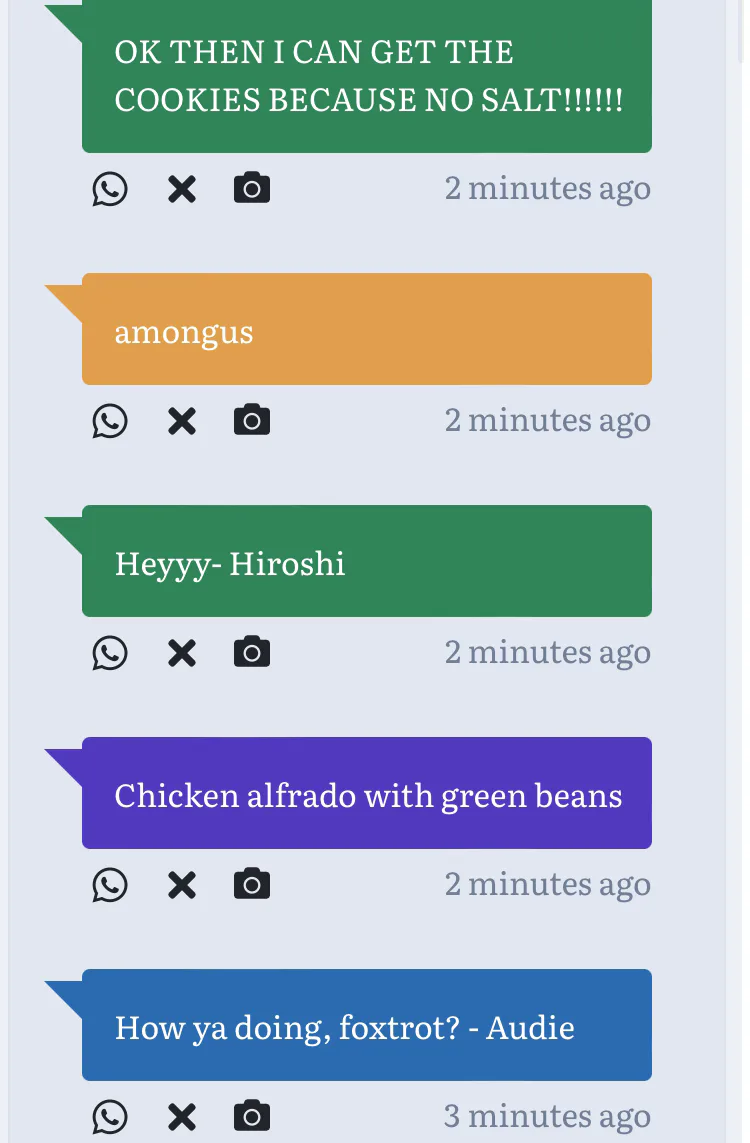750x1143 pixels.
Task: Share "Heyyy- Hiroshi" message on WhatsApp
Action: pos(110,652)
